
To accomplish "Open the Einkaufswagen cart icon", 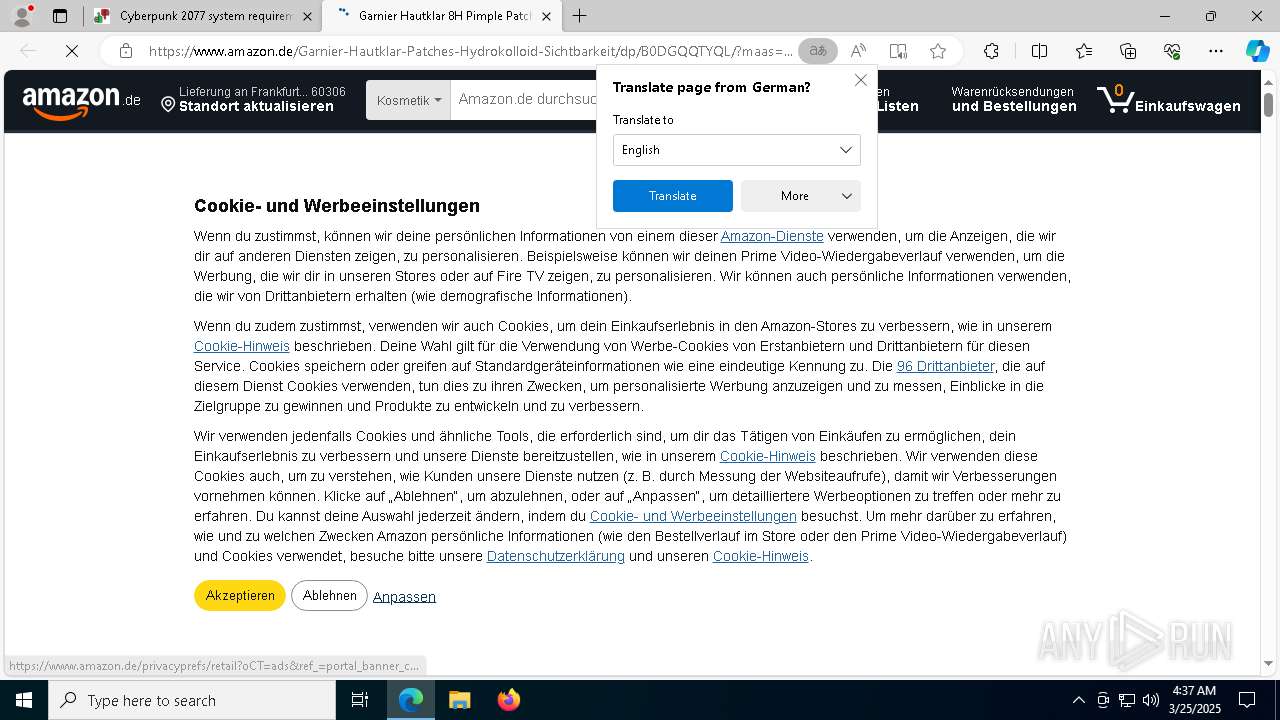I will tap(1168, 100).
